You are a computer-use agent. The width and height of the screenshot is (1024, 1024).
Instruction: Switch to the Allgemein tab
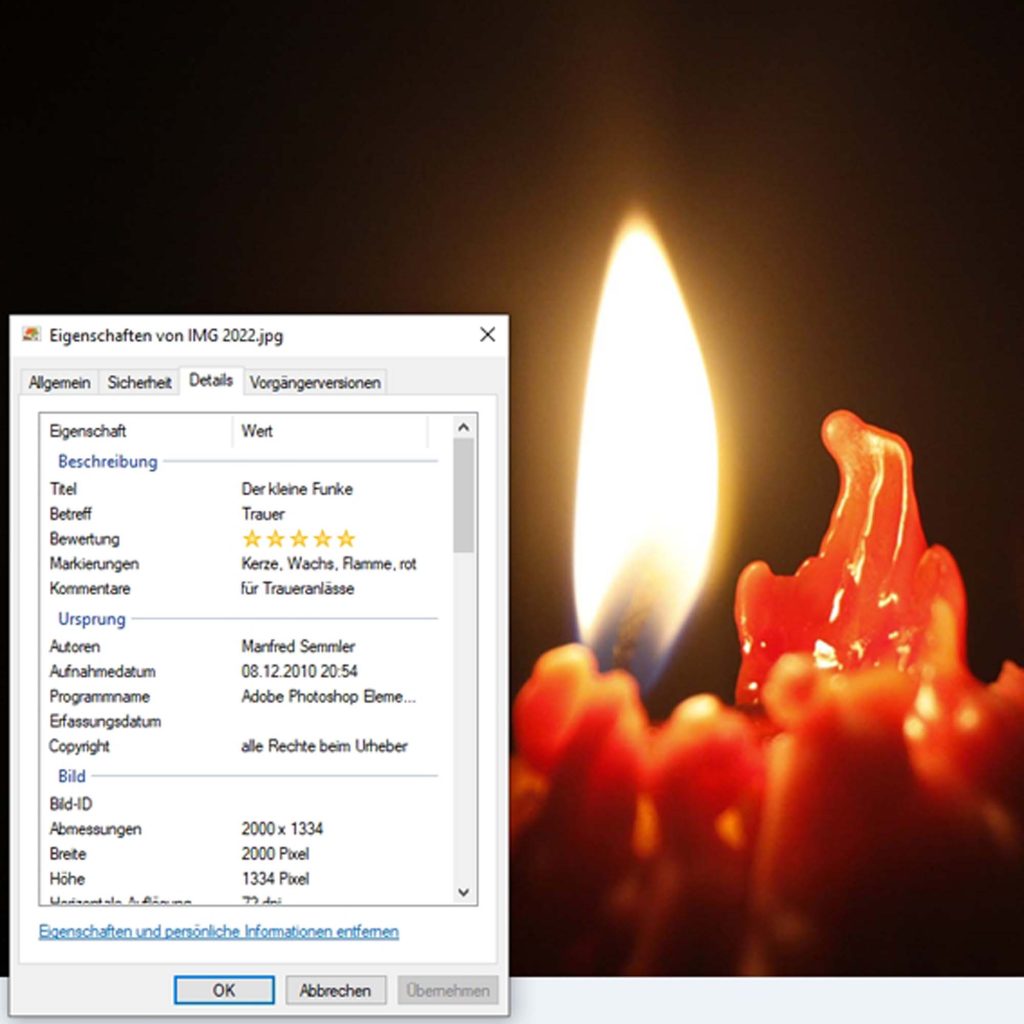(x=59, y=382)
